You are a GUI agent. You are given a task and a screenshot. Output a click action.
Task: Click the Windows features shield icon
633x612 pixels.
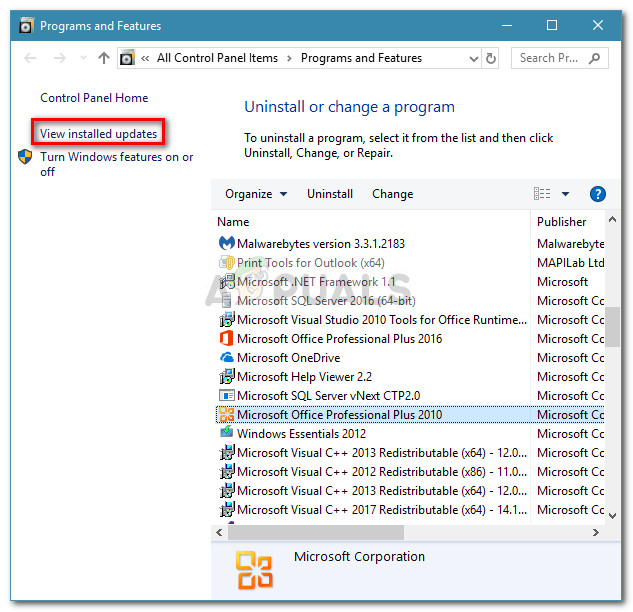[25, 158]
